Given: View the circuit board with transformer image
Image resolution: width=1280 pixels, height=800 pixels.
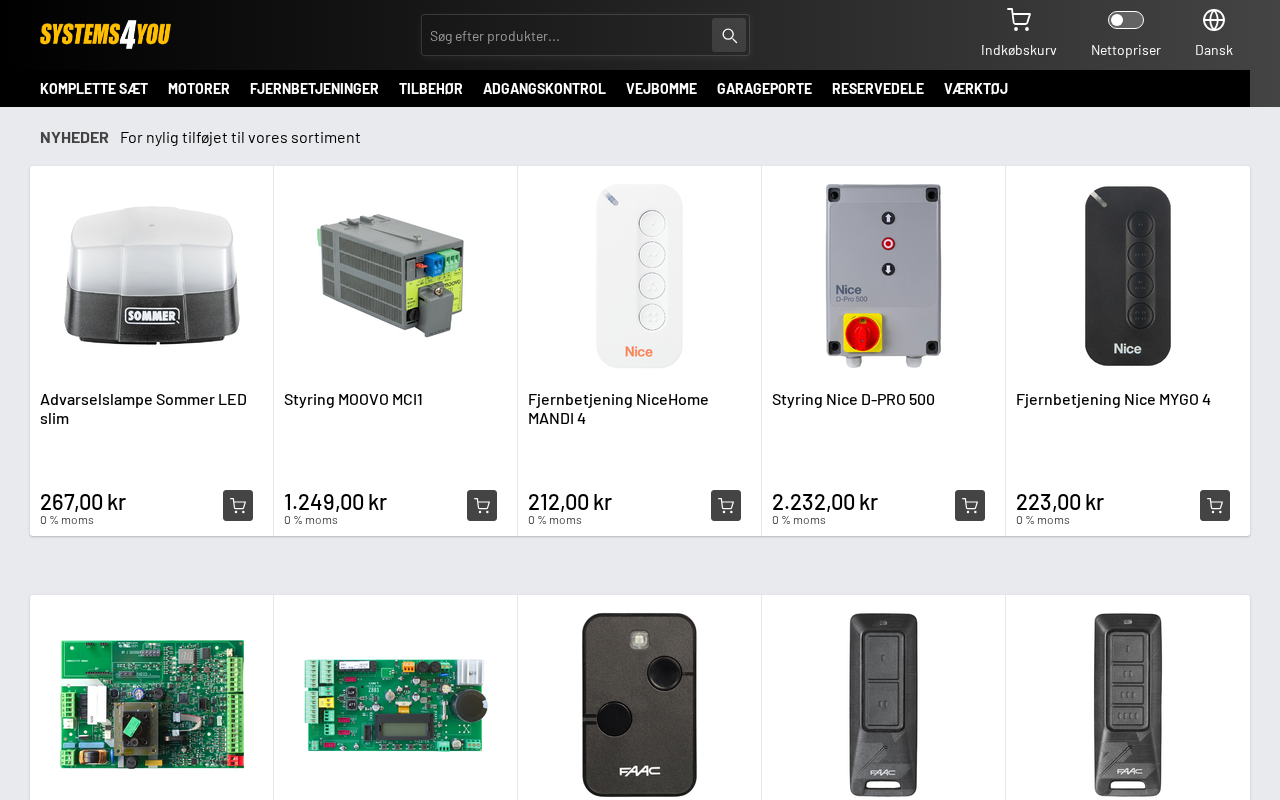Looking at the screenshot, I should click(152, 704).
